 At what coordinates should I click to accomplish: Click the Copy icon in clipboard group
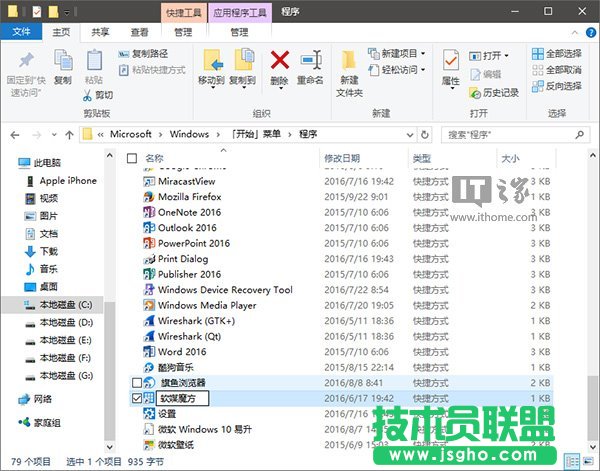click(63, 60)
